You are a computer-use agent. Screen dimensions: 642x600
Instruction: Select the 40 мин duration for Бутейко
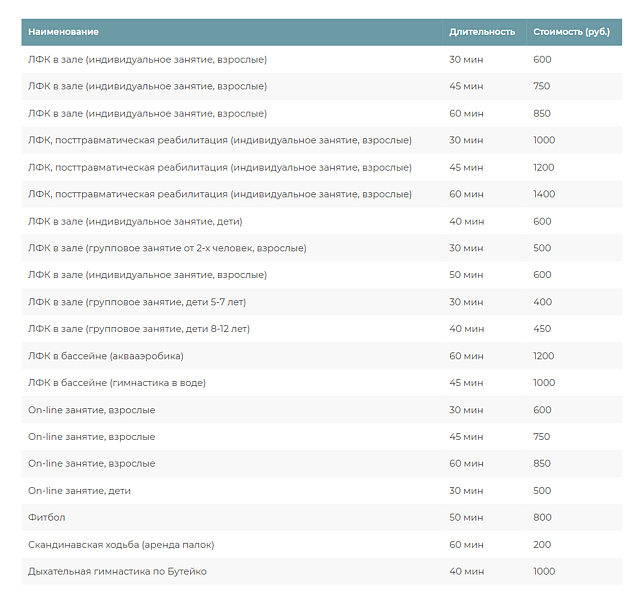pyautogui.click(x=466, y=572)
